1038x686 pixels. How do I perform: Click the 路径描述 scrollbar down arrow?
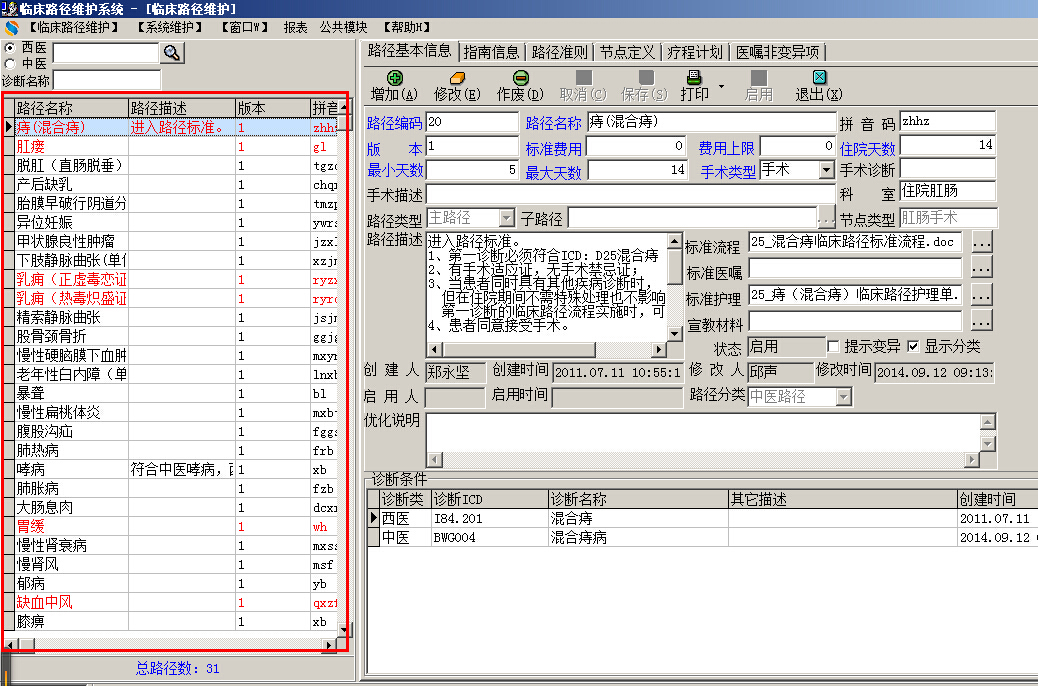(675, 334)
